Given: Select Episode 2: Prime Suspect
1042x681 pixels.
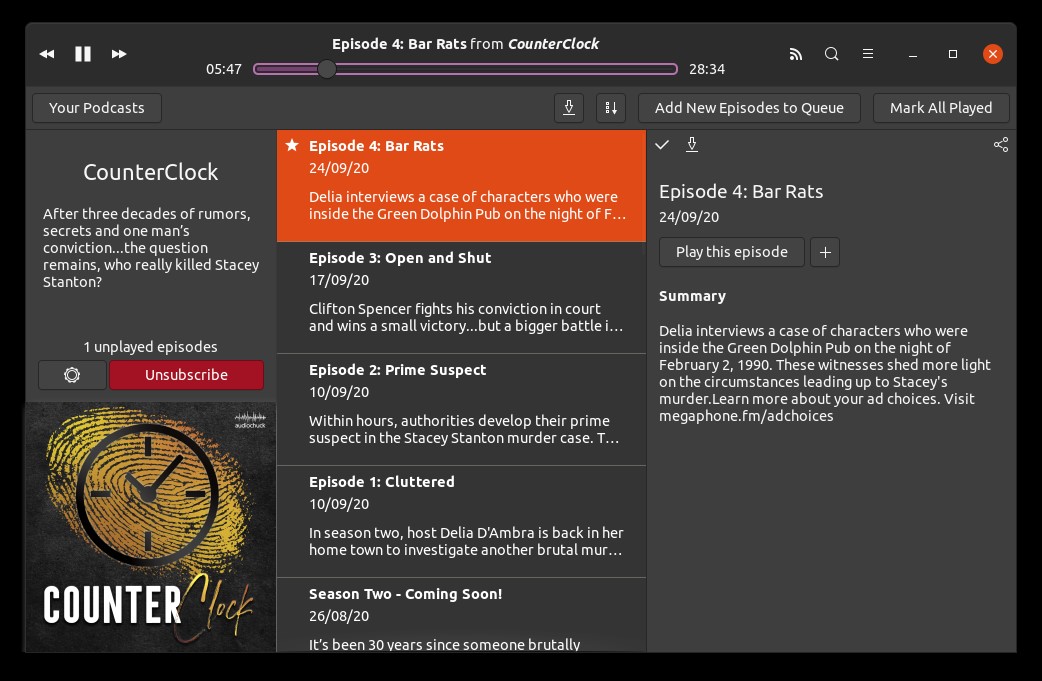Looking at the screenshot, I should point(461,410).
